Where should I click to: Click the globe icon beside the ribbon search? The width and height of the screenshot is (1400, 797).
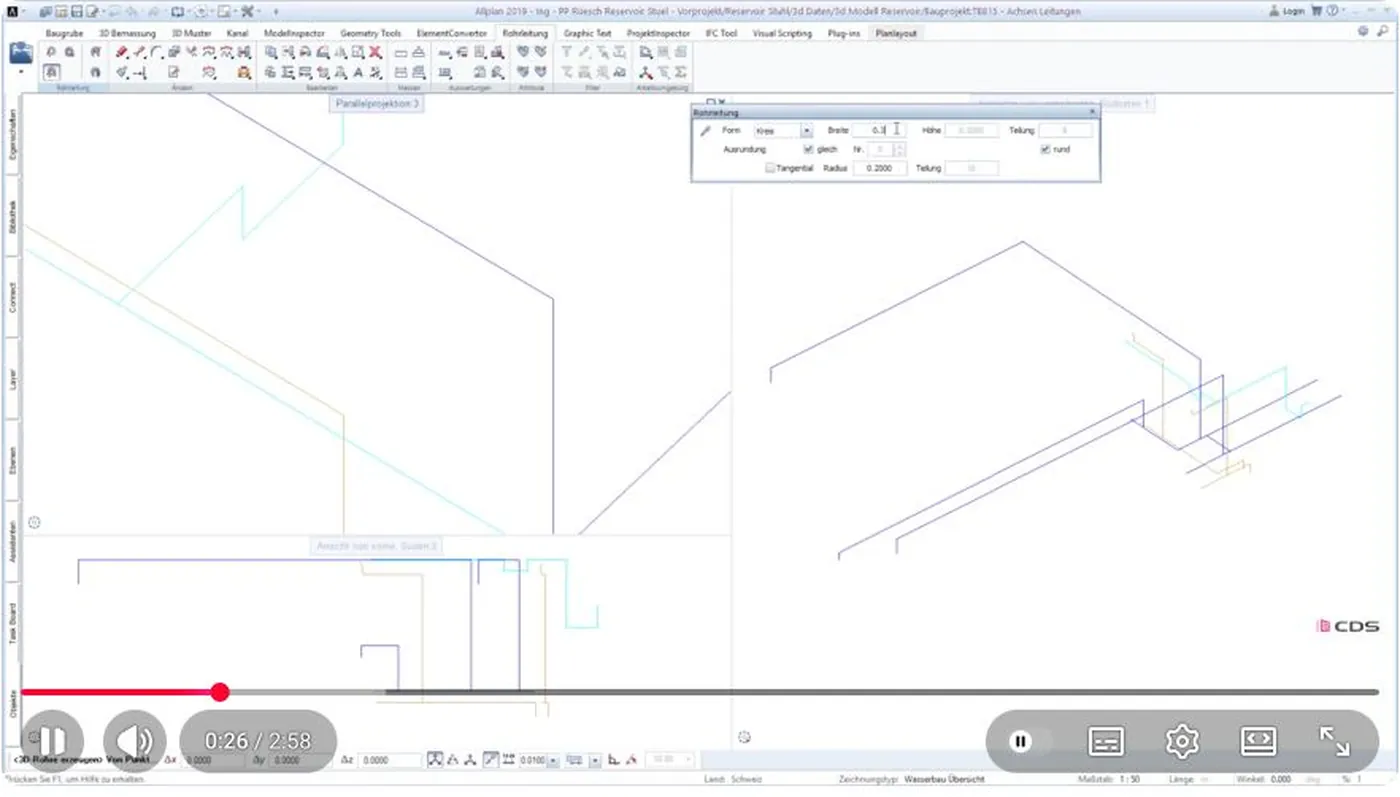[1363, 32]
